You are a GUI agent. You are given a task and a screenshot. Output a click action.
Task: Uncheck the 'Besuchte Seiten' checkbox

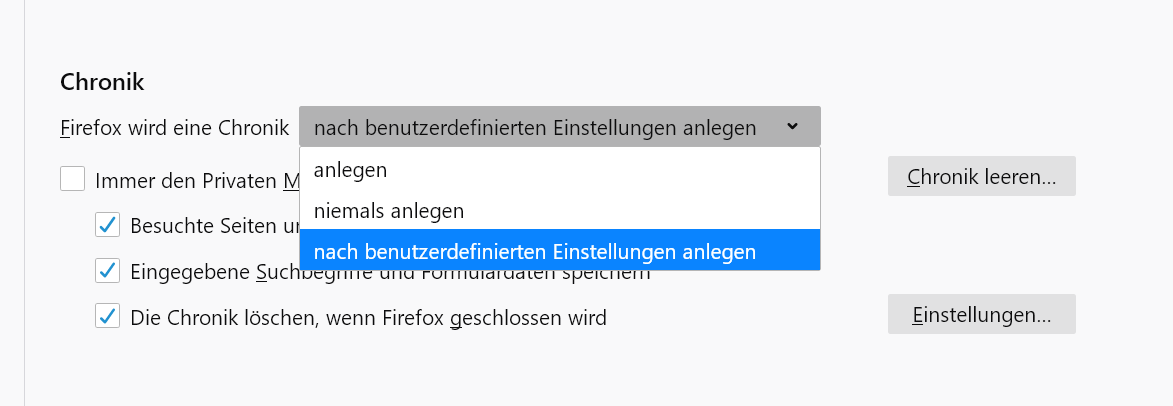(108, 225)
